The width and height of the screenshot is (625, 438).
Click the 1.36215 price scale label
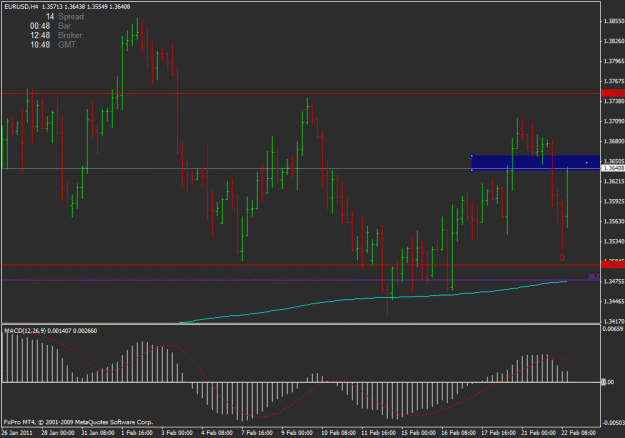click(x=614, y=181)
